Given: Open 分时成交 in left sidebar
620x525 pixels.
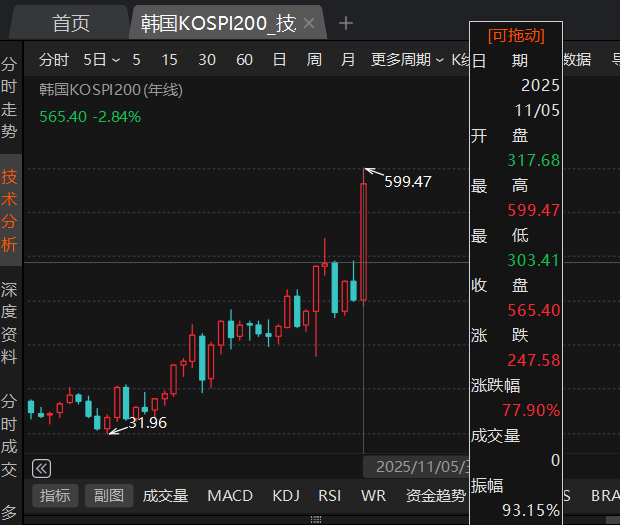Looking at the screenshot, I should pos(9,435).
